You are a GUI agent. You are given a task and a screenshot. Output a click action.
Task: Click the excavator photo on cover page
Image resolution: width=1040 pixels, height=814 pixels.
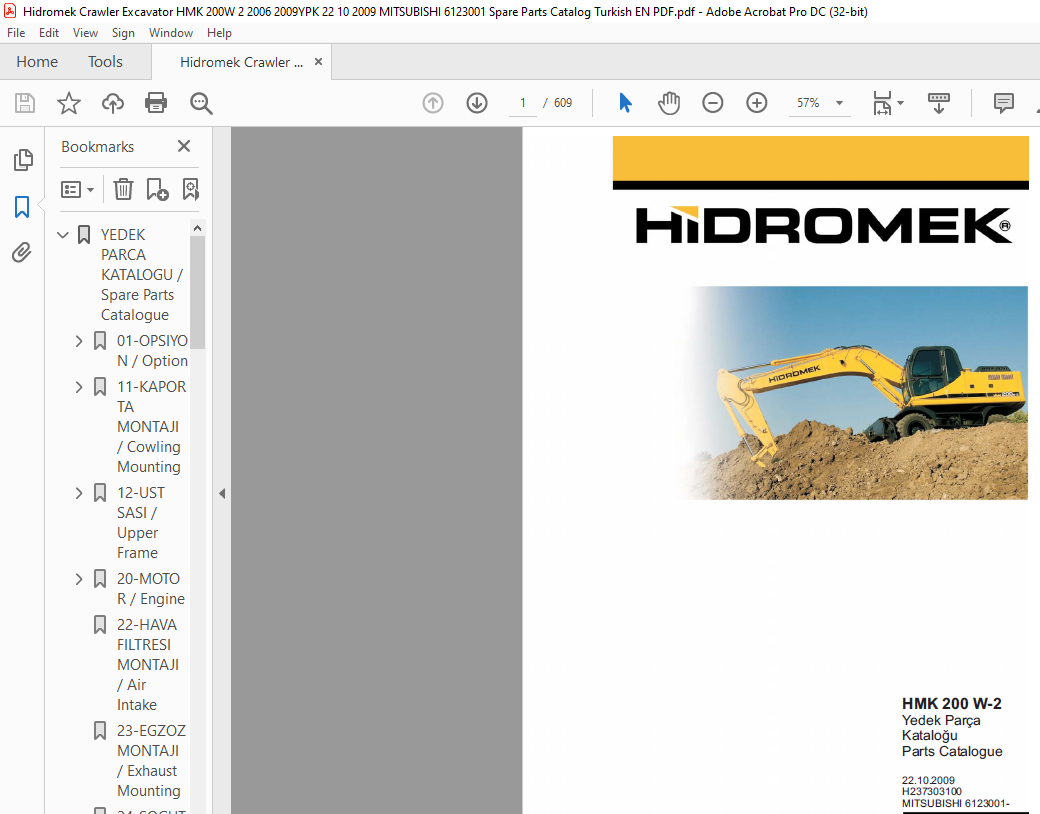tap(854, 393)
